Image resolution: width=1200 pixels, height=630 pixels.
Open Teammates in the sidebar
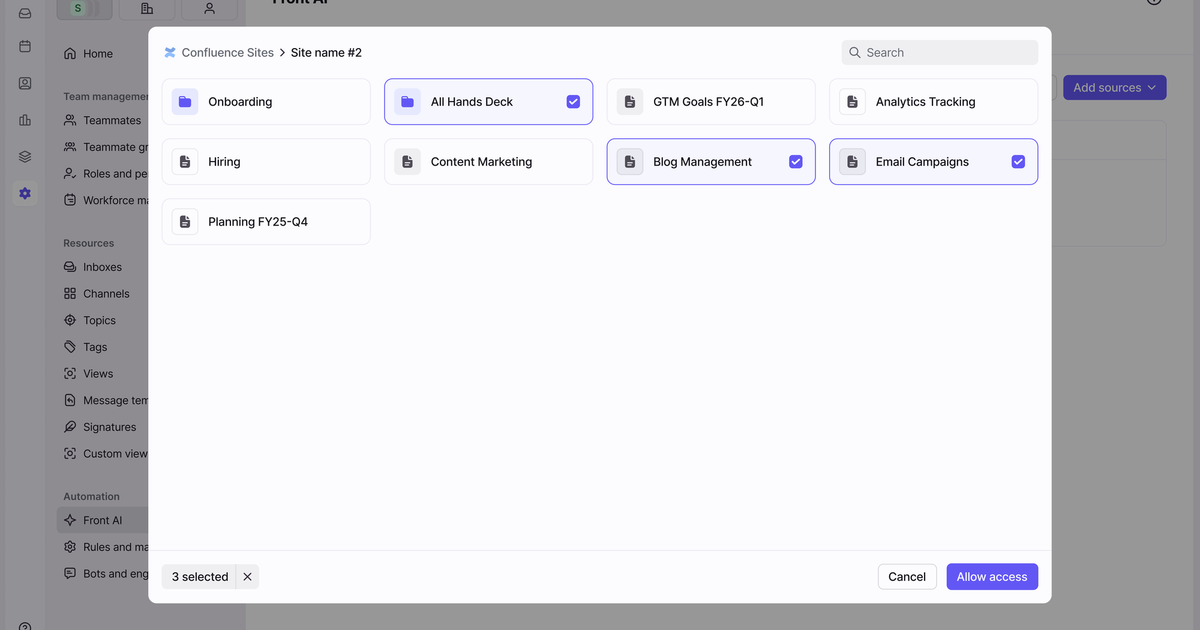click(x=112, y=120)
